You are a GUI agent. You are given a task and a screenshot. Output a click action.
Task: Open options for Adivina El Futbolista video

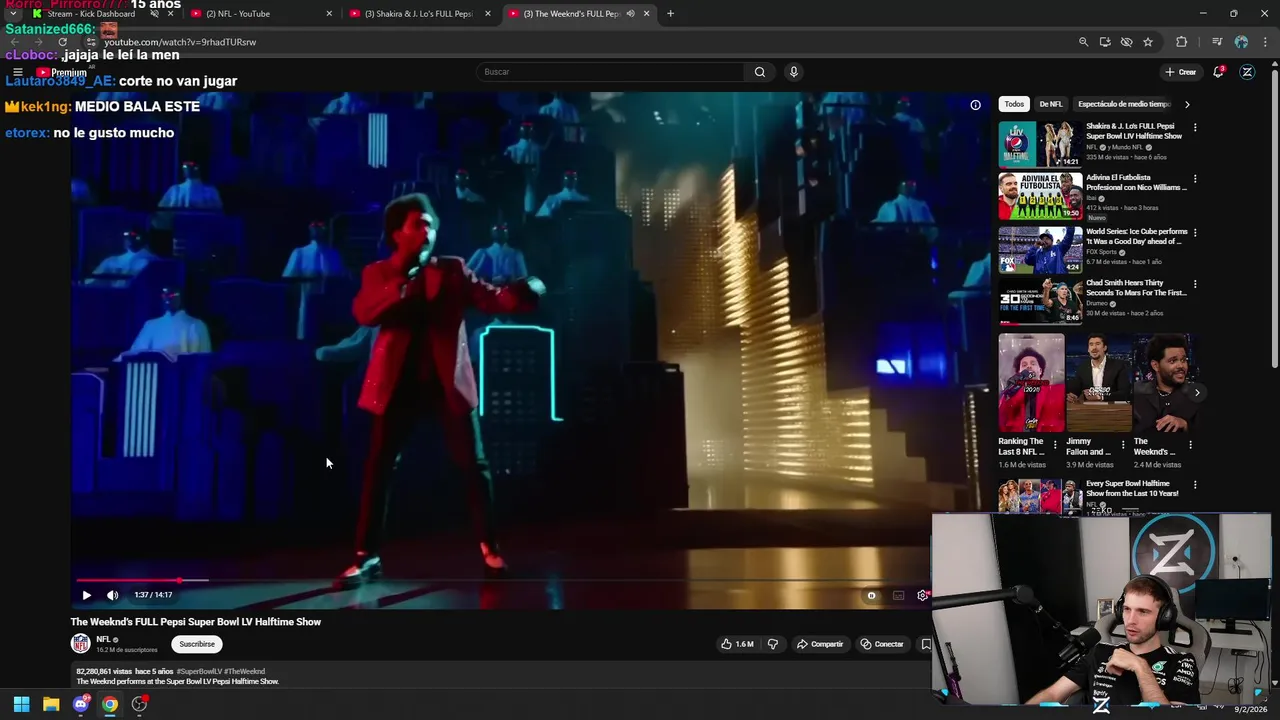(x=1195, y=179)
